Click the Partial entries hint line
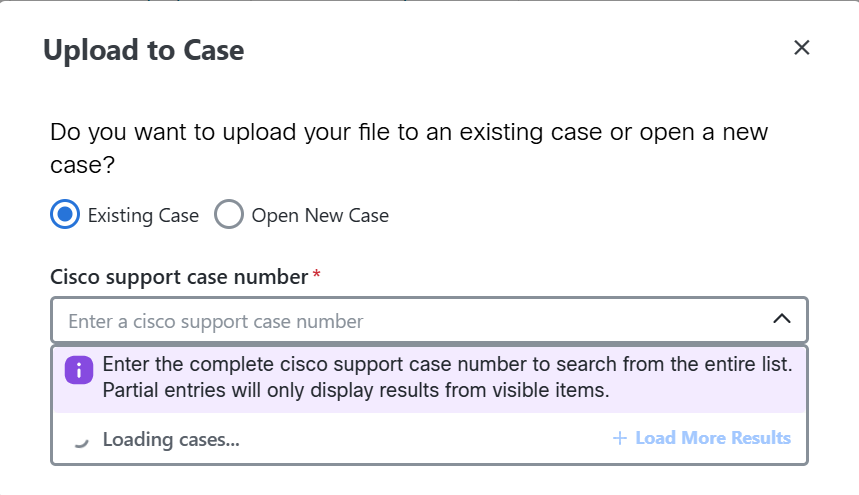The width and height of the screenshot is (859, 495). coord(356,390)
